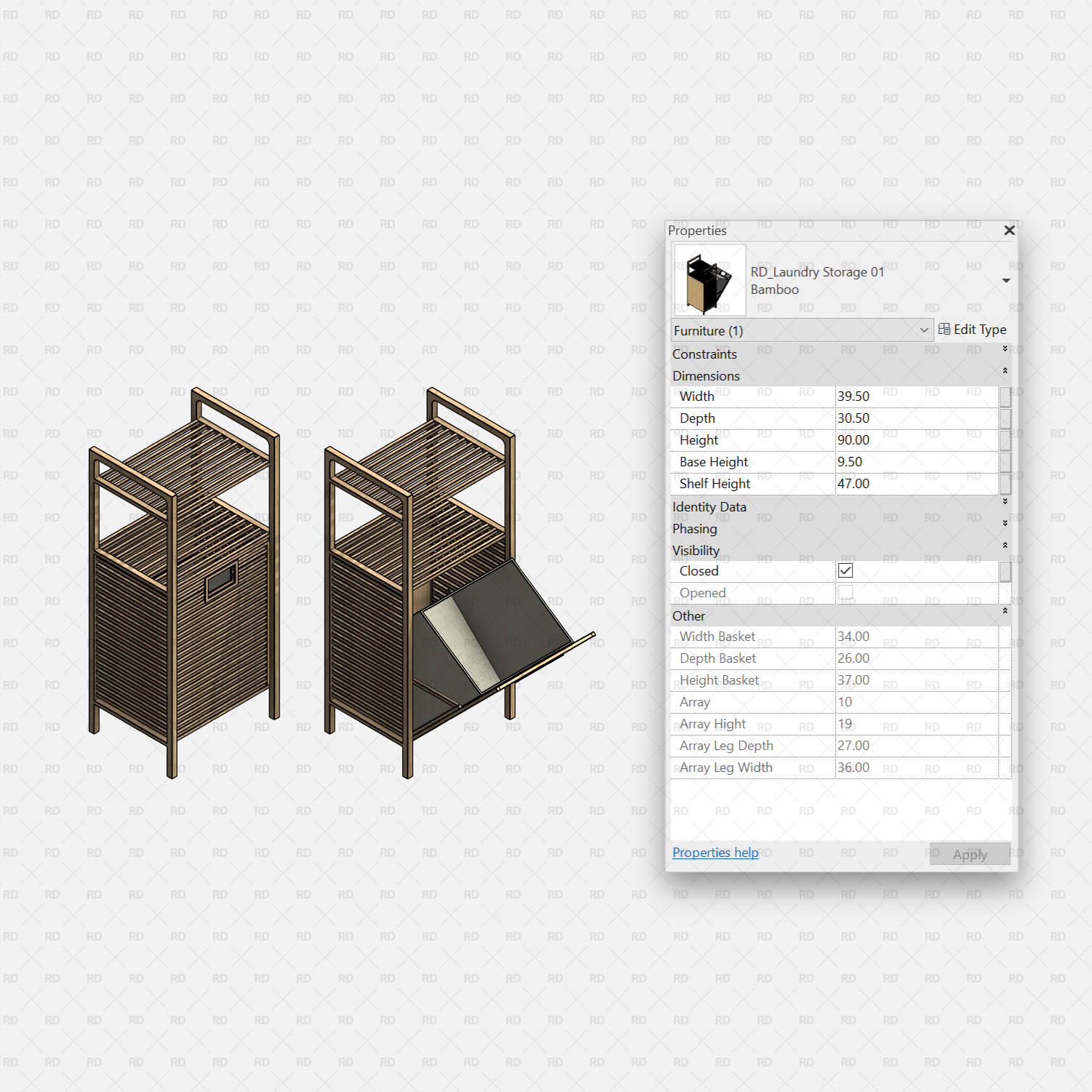Close the Properties palette
The height and width of the screenshot is (1092, 1092).
(x=1009, y=230)
